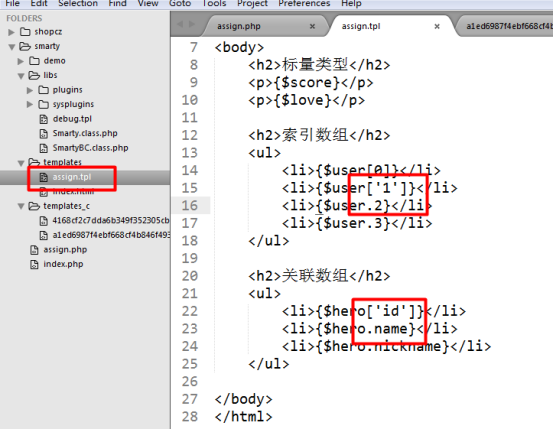Image resolution: width=554 pixels, height=430 pixels.
Task: Click the 4168cf2c7dda6b349f352305cb file icon
Action: coord(43,221)
